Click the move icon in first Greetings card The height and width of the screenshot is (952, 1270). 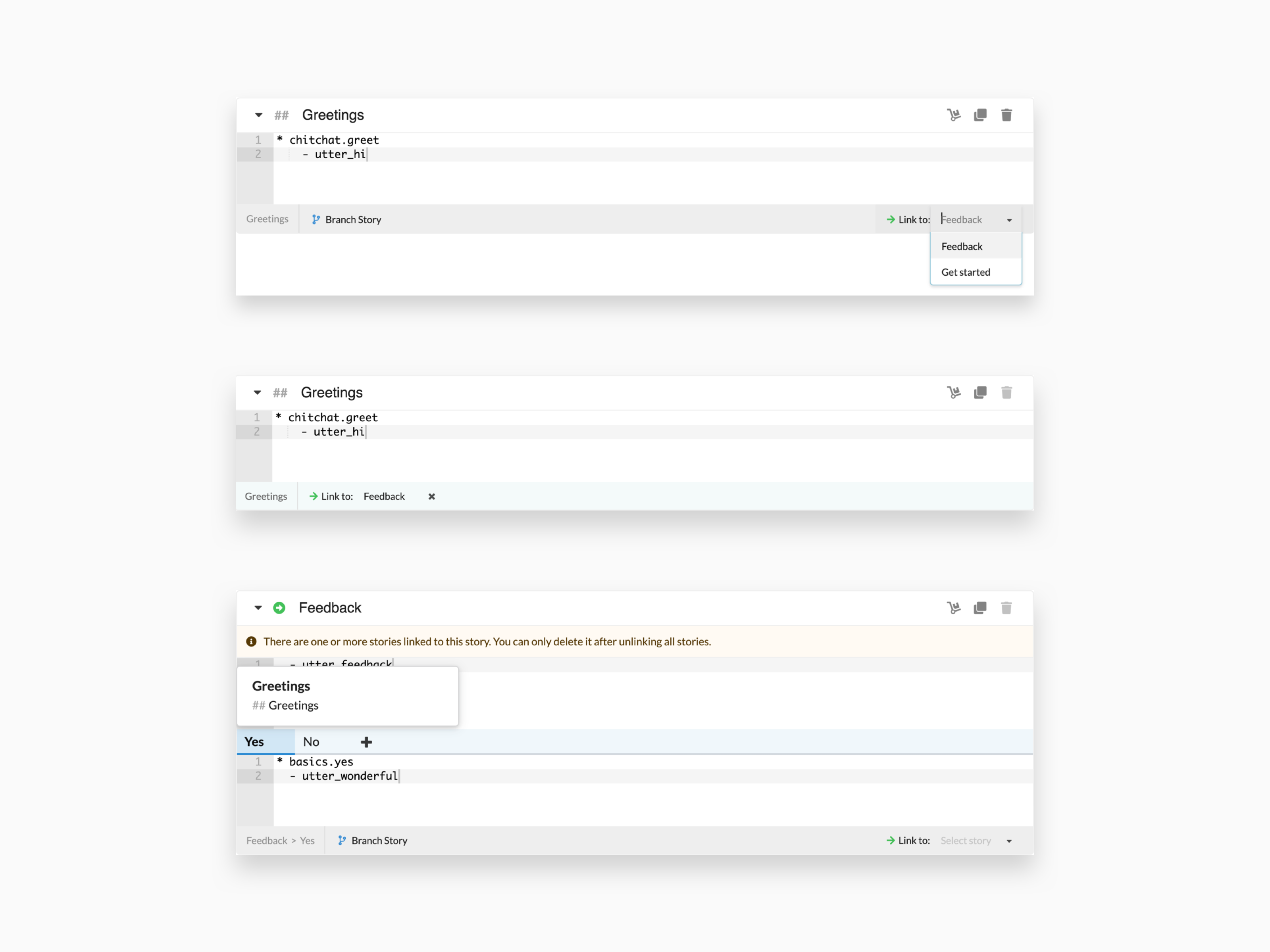(954, 115)
